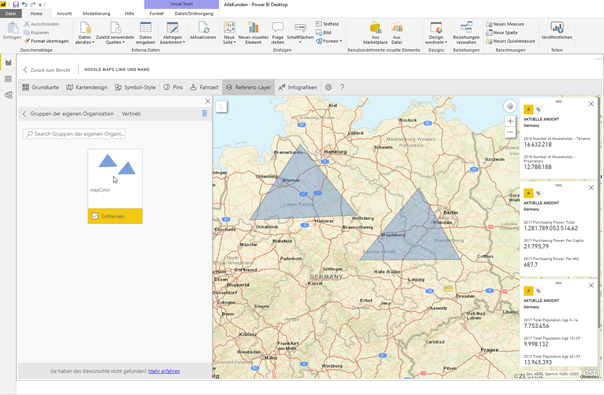The image size is (604, 395).
Task: Zoom in on the map with plus
Action: point(510,121)
